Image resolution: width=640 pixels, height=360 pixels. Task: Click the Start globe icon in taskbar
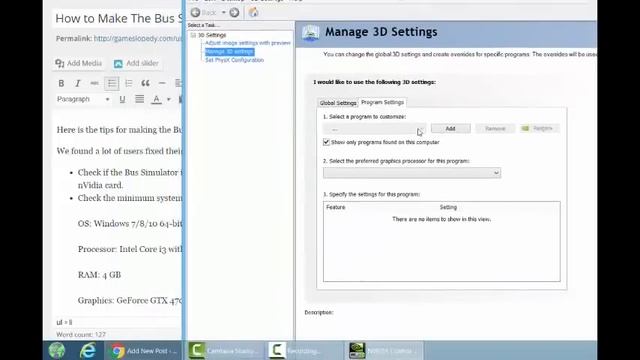point(57,351)
